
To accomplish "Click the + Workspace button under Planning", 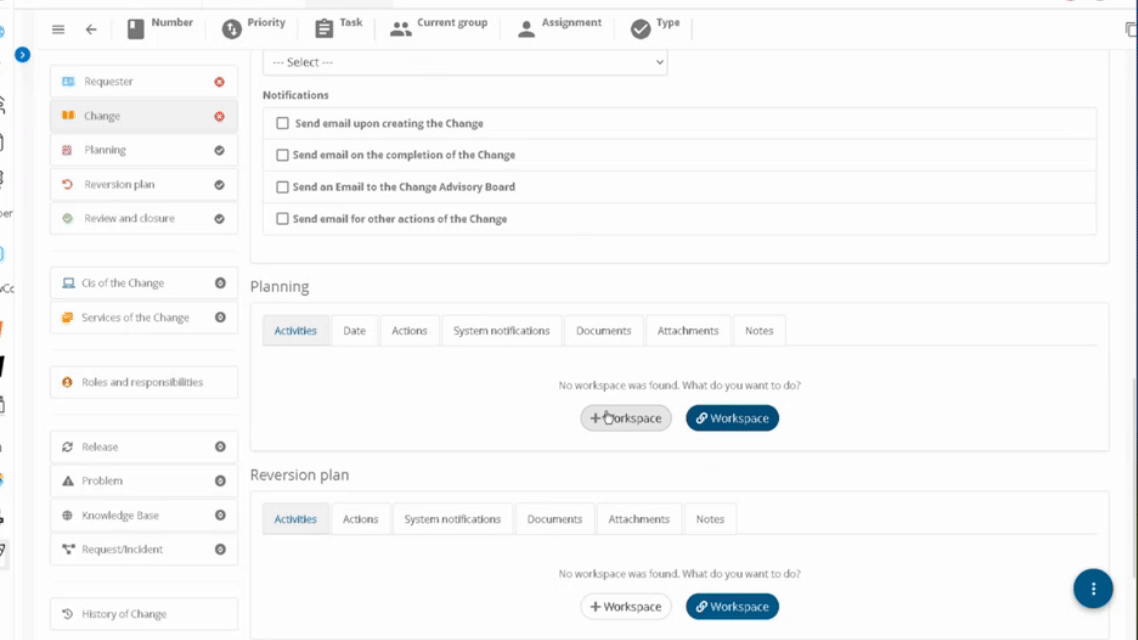I will point(626,418).
